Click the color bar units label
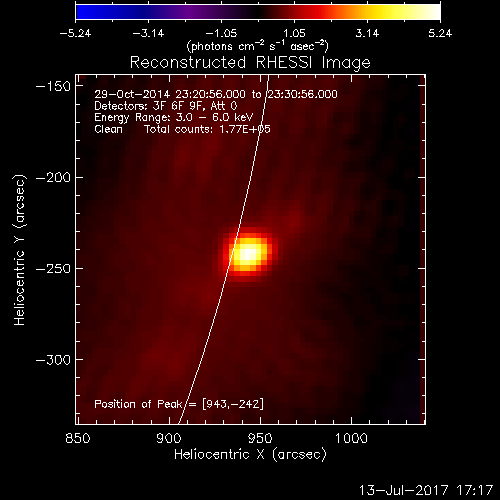This screenshot has height=500, width=500. pos(257,46)
